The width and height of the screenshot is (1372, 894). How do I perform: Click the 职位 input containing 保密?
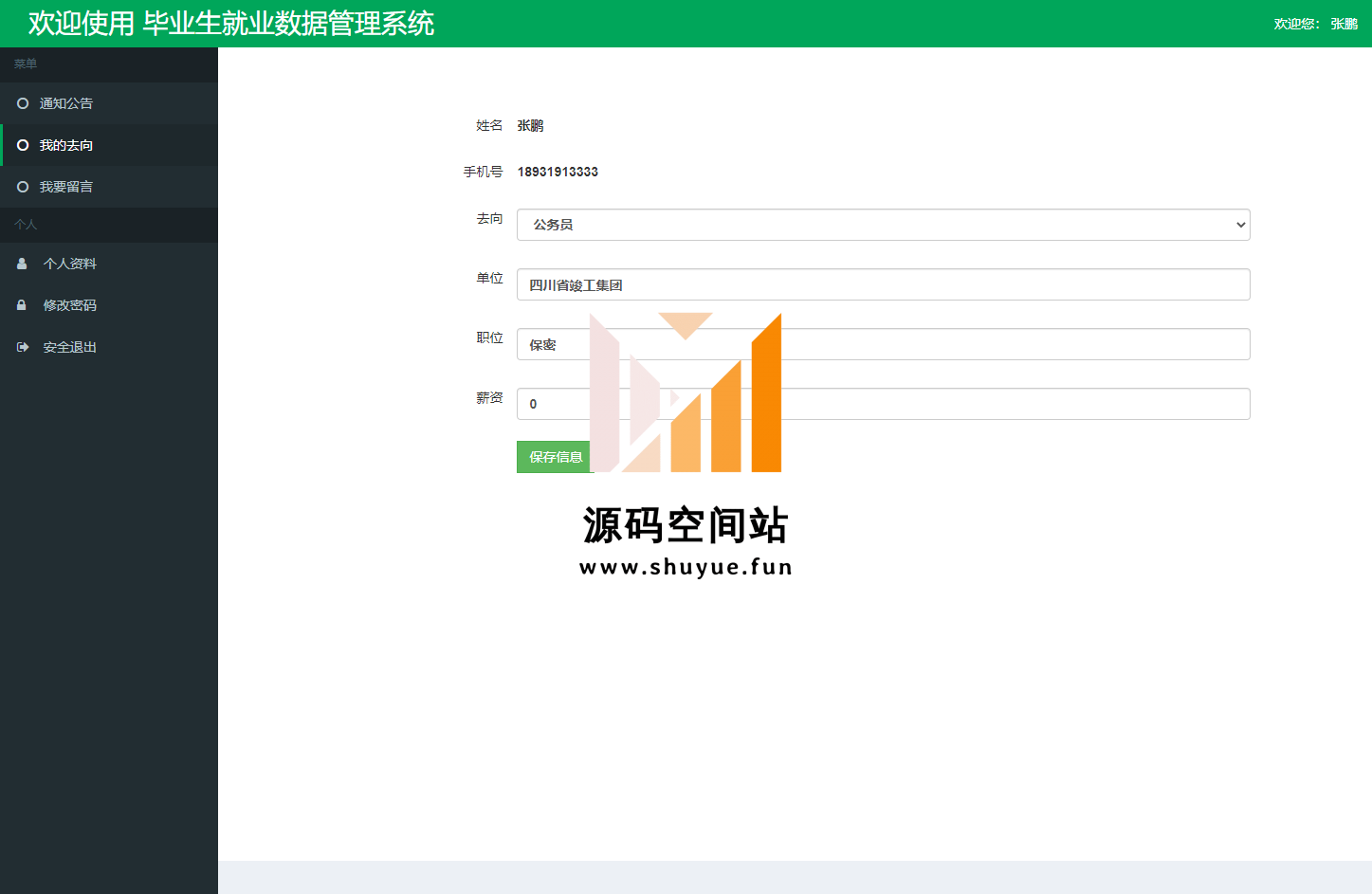click(883, 344)
